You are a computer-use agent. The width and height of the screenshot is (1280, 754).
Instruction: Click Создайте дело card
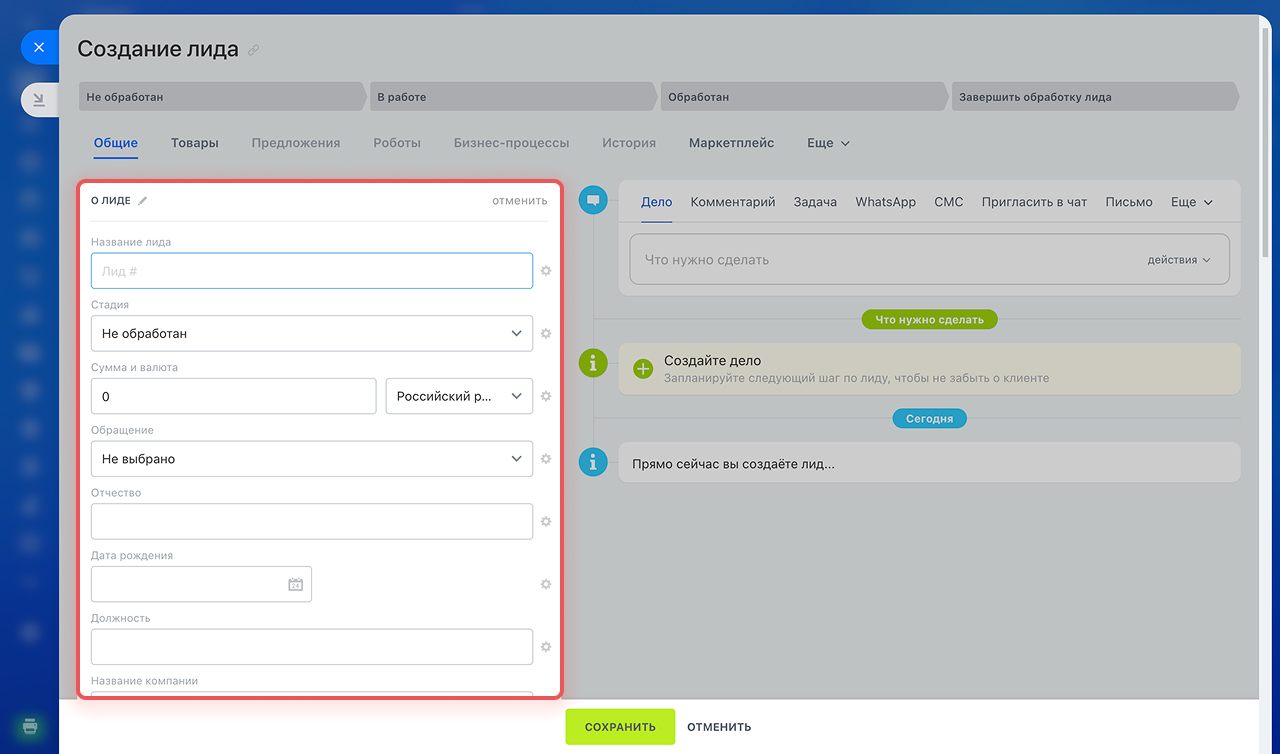point(929,369)
